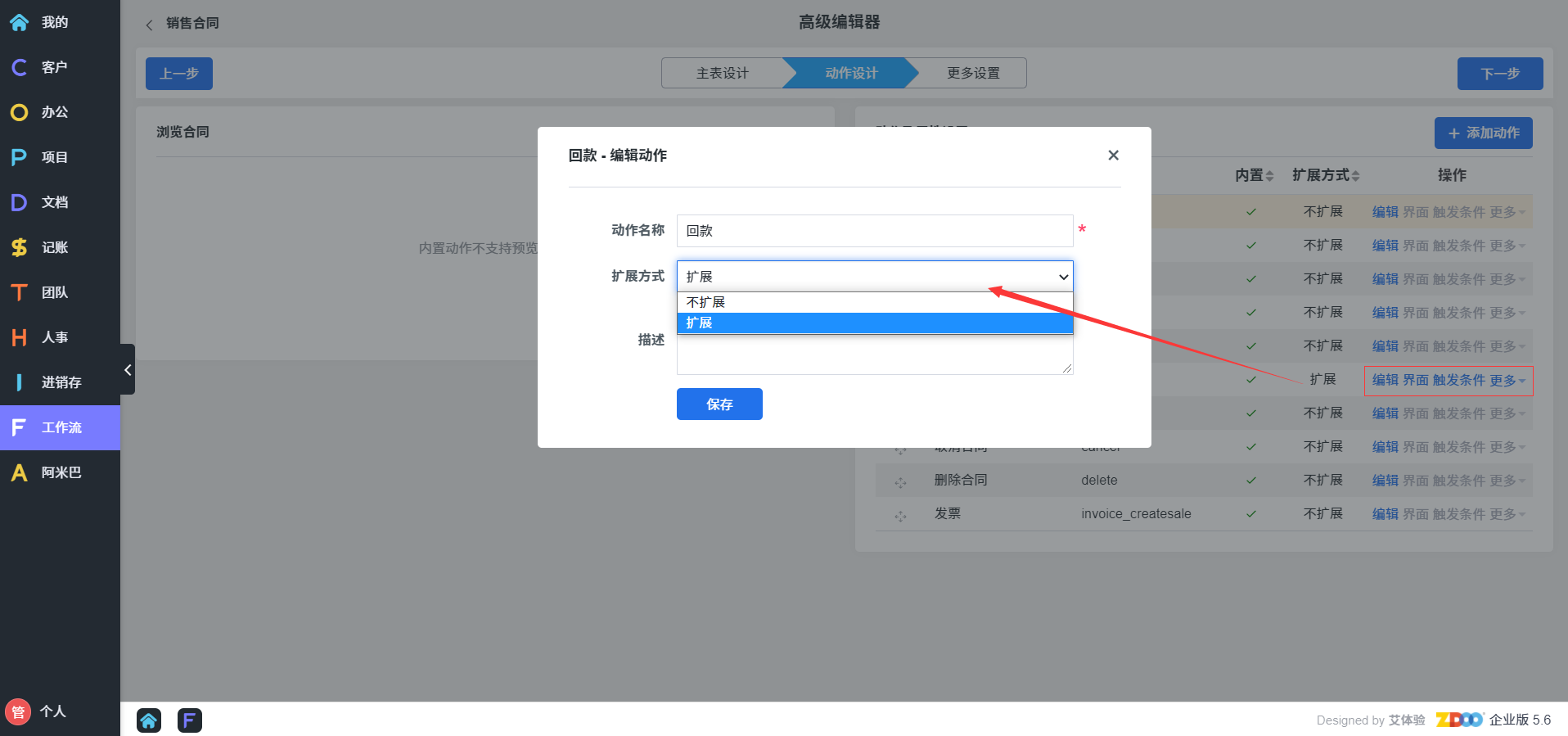Image resolution: width=1568 pixels, height=736 pixels.
Task: Navigate to 人事 in the sidebar
Action: [60, 337]
